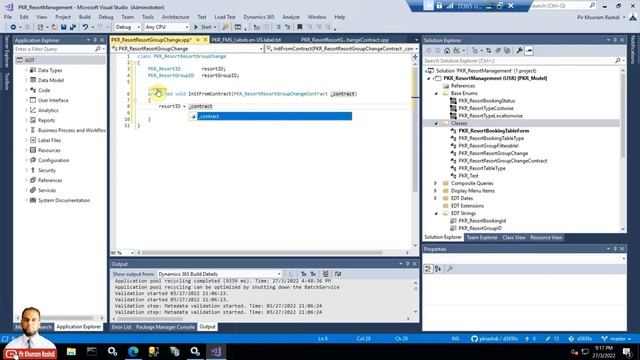This screenshot has width=640, height=360.
Task: Collapse the Classes folder in Solution Explorer
Action: pos(436,123)
